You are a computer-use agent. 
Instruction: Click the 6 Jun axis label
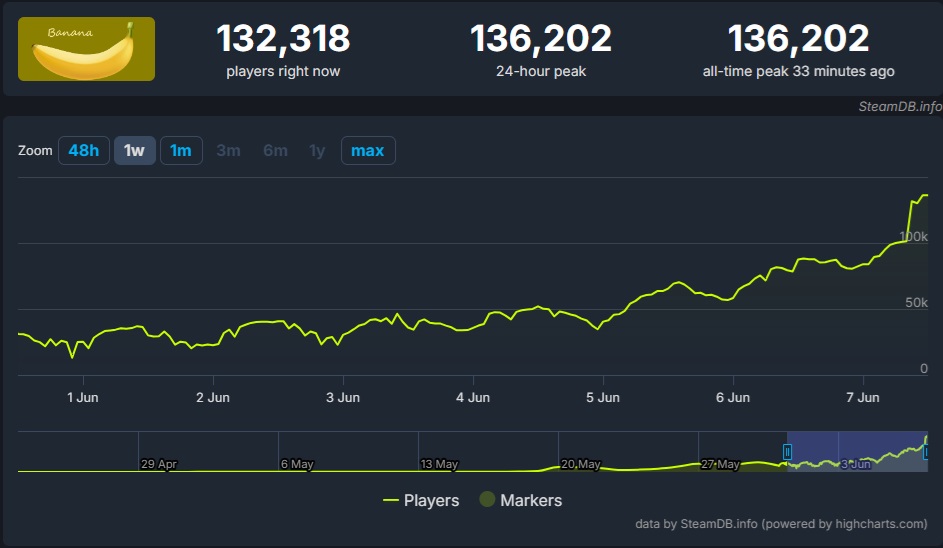click(x=733, y=397)
